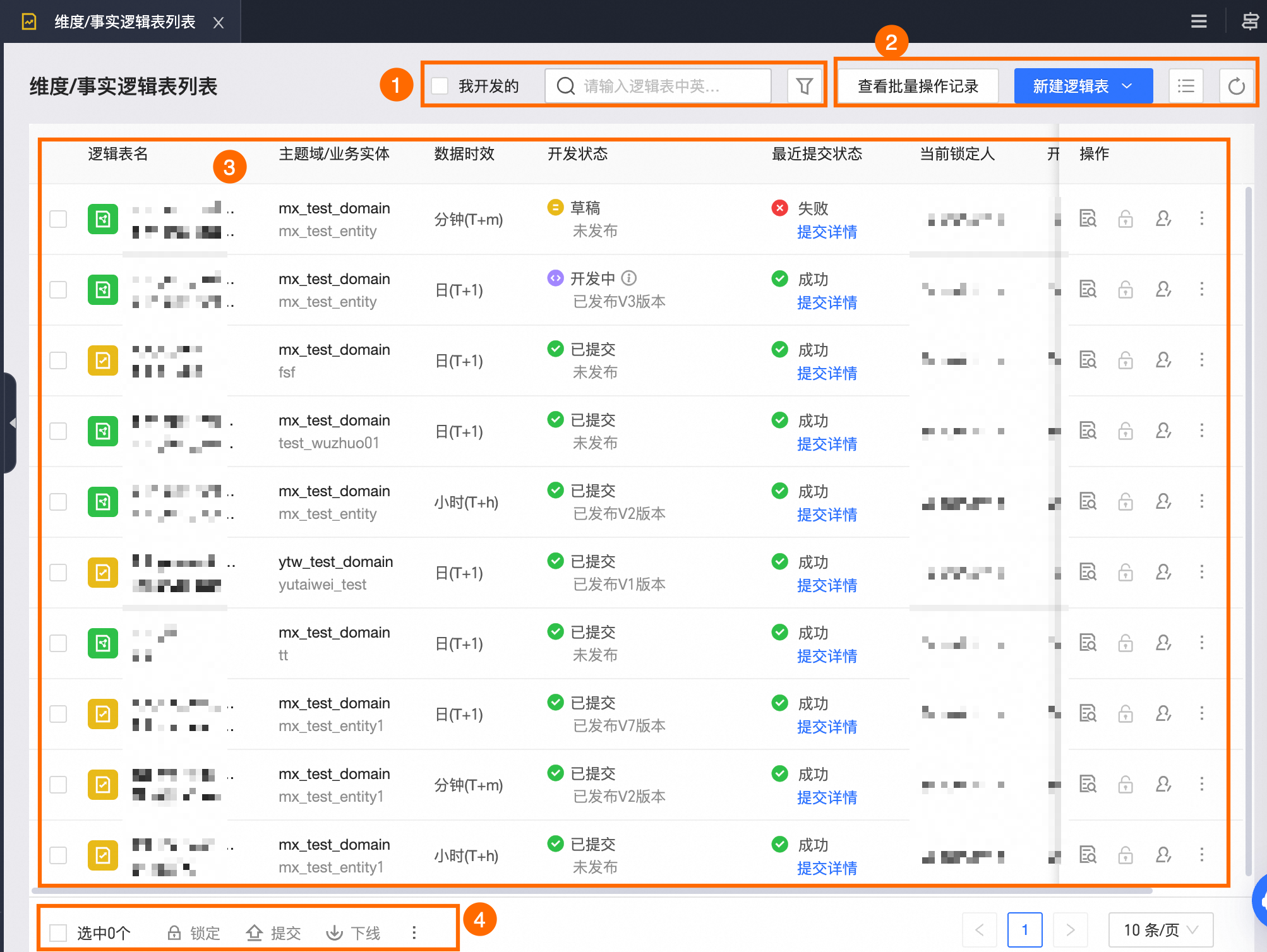Select checkbox of 已发布V7版本 row
The height and width of the screenshot is (952, 1267).
(x=58, y=714)
